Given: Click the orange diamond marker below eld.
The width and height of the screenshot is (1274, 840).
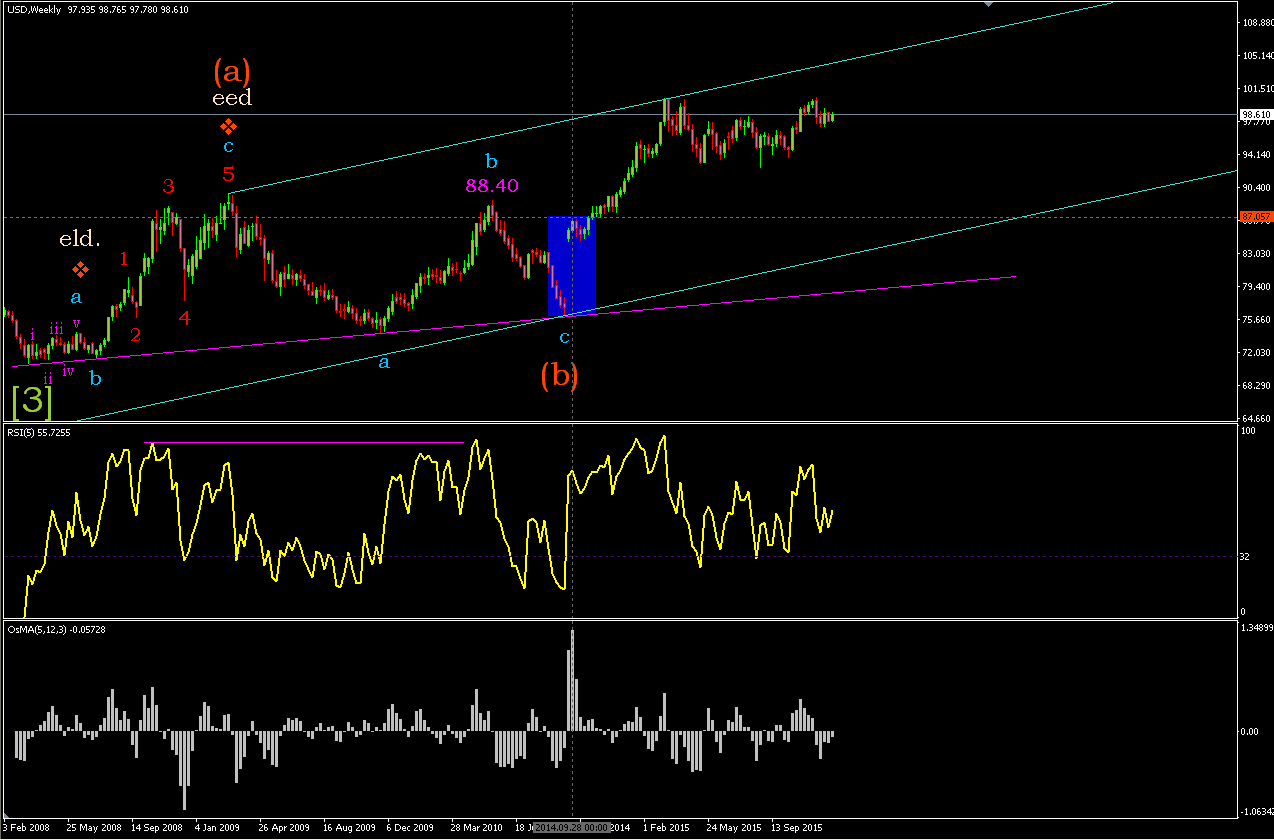Looking at the screenshot, I should 79,269.
